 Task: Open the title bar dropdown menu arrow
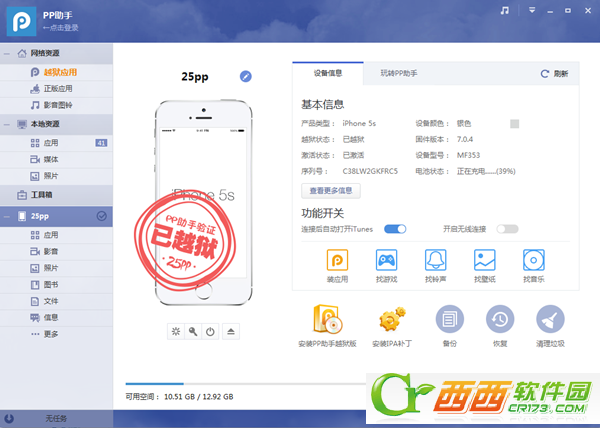click(x=532, y=11)
